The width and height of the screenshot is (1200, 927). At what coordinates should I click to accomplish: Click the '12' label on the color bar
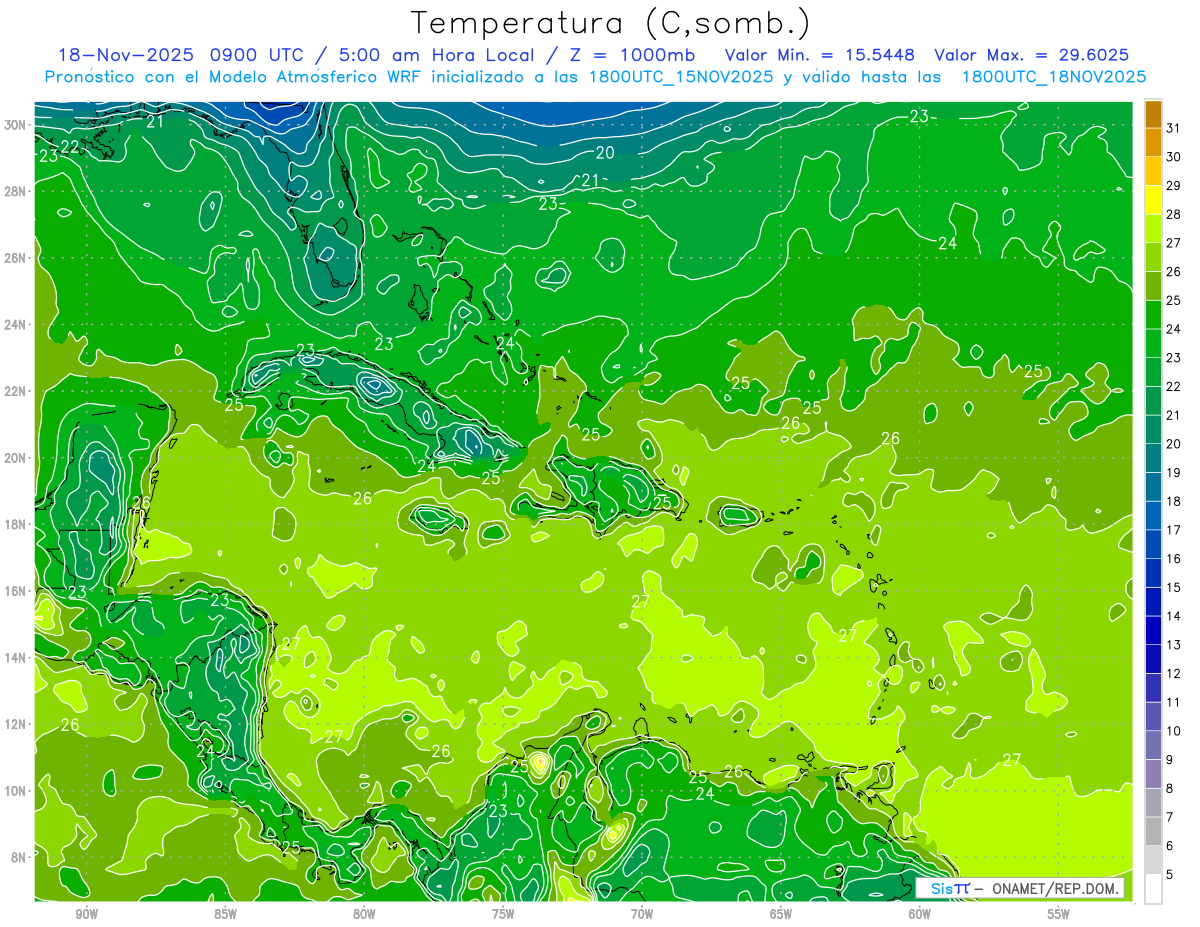click(1174, 673)
